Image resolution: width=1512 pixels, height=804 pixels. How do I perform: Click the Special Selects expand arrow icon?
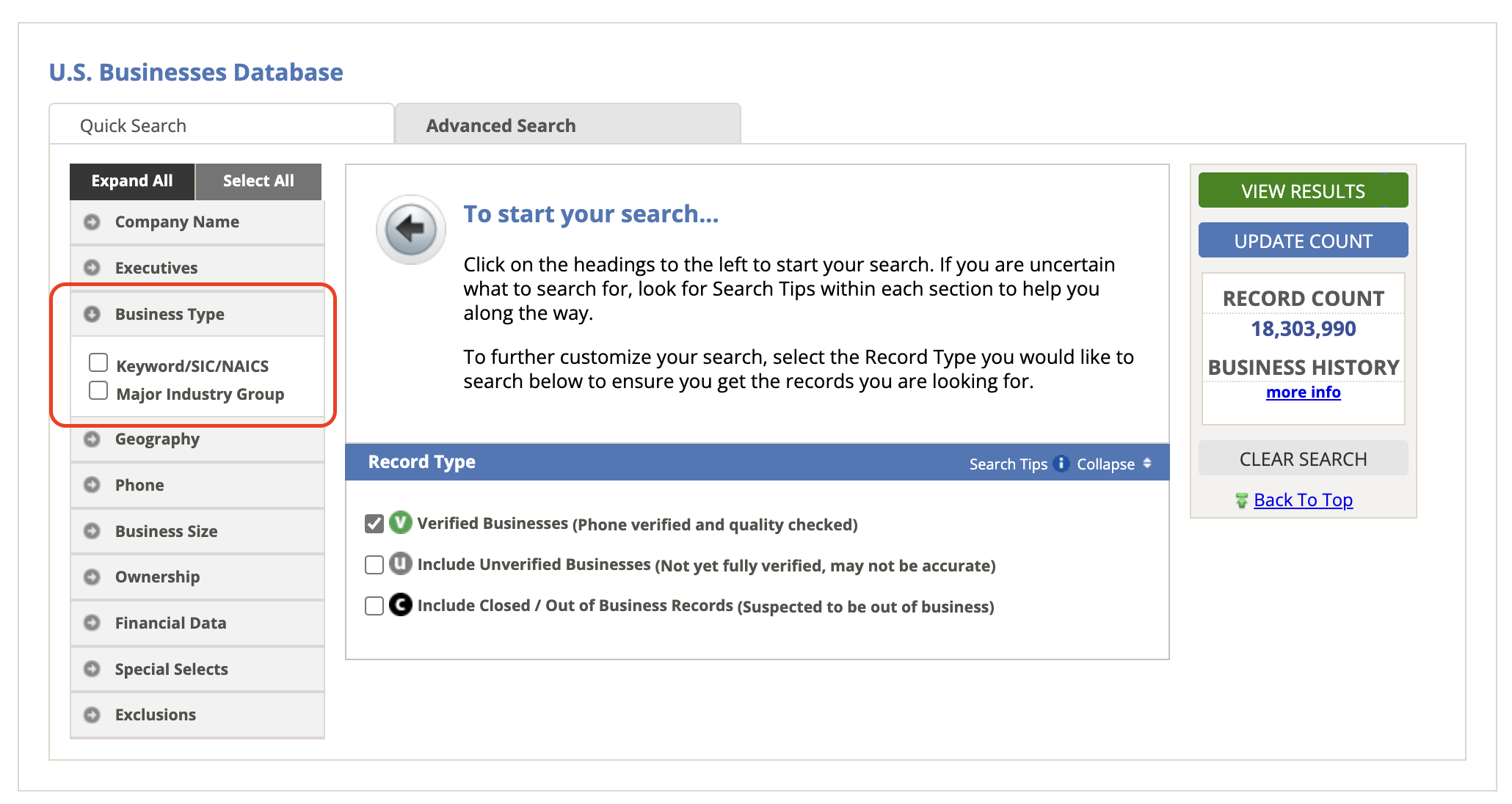point(92,669)
